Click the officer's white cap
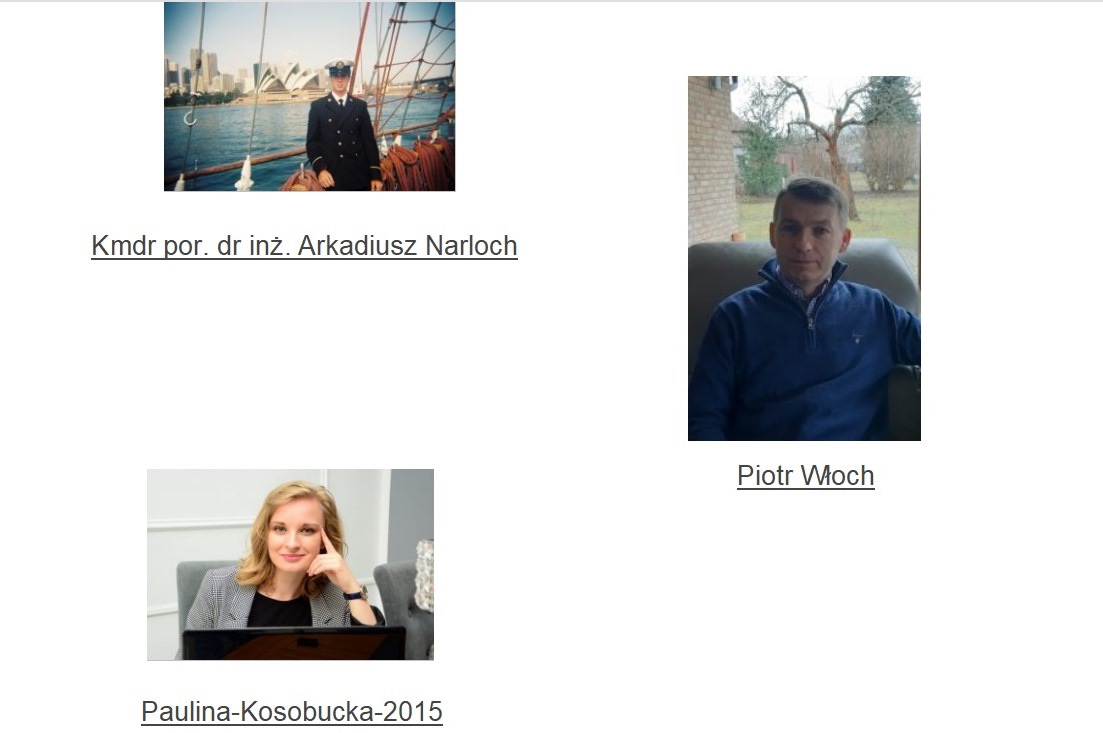The image size is (1103, 733). point(339,67)
